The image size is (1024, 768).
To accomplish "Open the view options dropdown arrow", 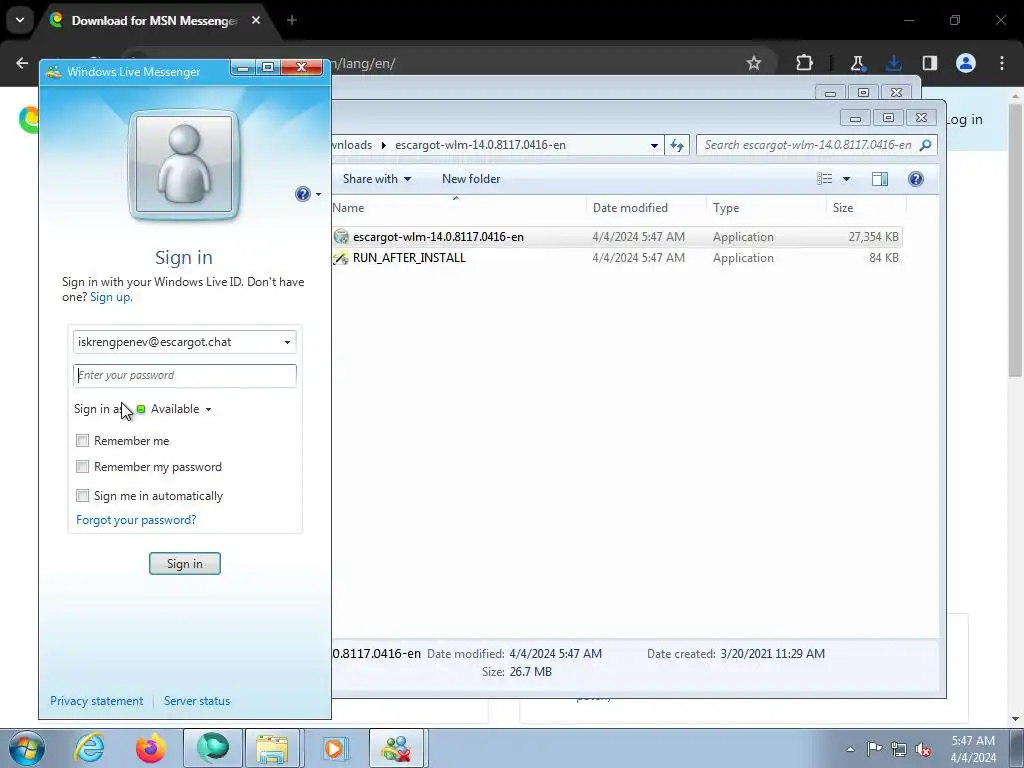I will 846,179.
